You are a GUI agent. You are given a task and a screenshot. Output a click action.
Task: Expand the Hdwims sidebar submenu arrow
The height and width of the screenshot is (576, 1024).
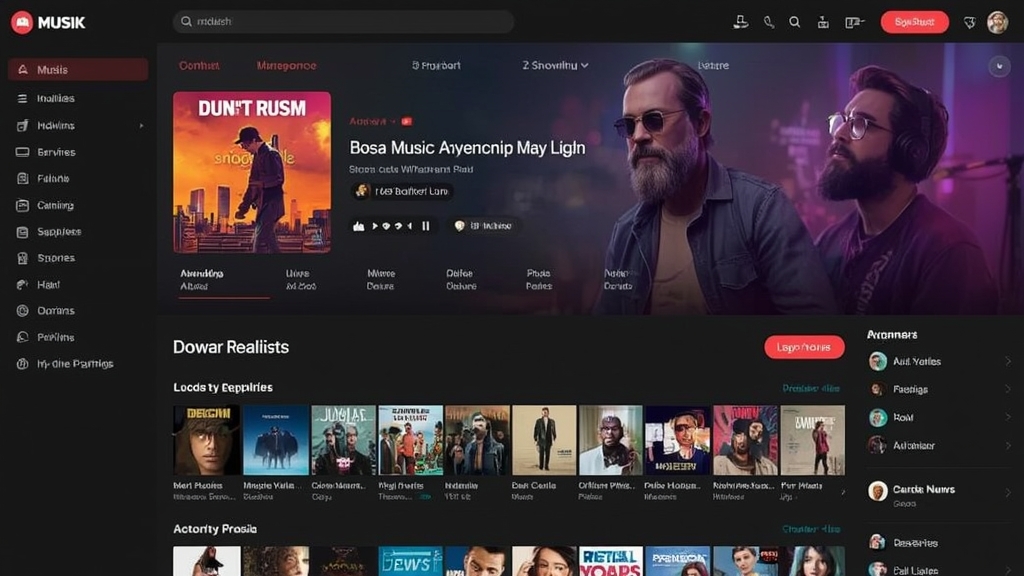pyautogui.click(x=141, y=125)
